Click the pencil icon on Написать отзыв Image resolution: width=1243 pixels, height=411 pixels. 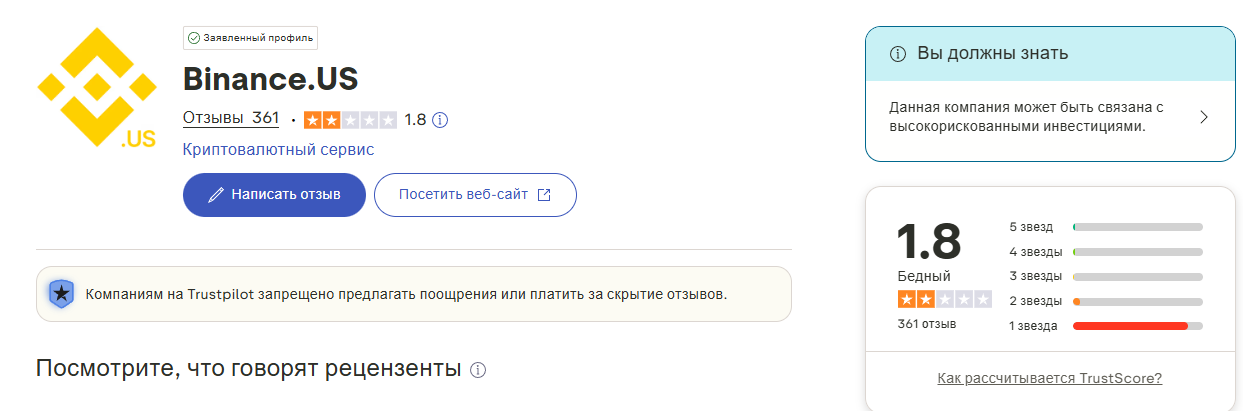tap(215, 195)
